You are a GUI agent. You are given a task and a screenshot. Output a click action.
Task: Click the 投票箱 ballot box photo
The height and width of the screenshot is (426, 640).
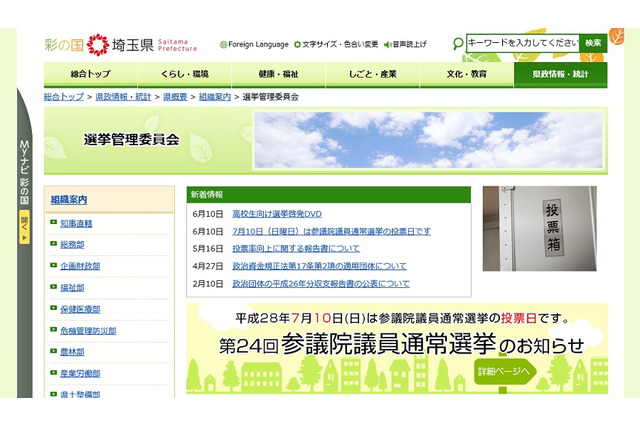(x=539, y=228)
